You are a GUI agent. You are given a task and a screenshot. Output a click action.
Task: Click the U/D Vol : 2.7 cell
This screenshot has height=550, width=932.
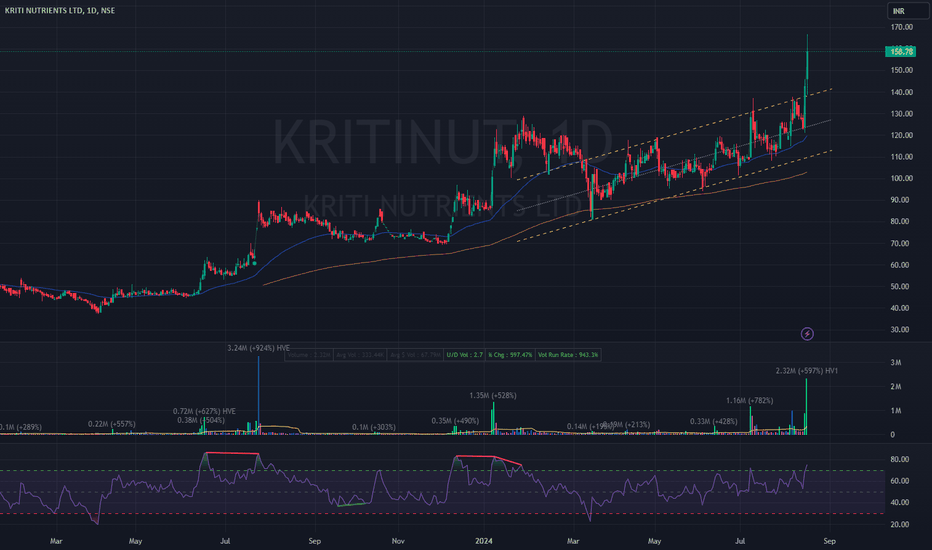pos(465,355)
